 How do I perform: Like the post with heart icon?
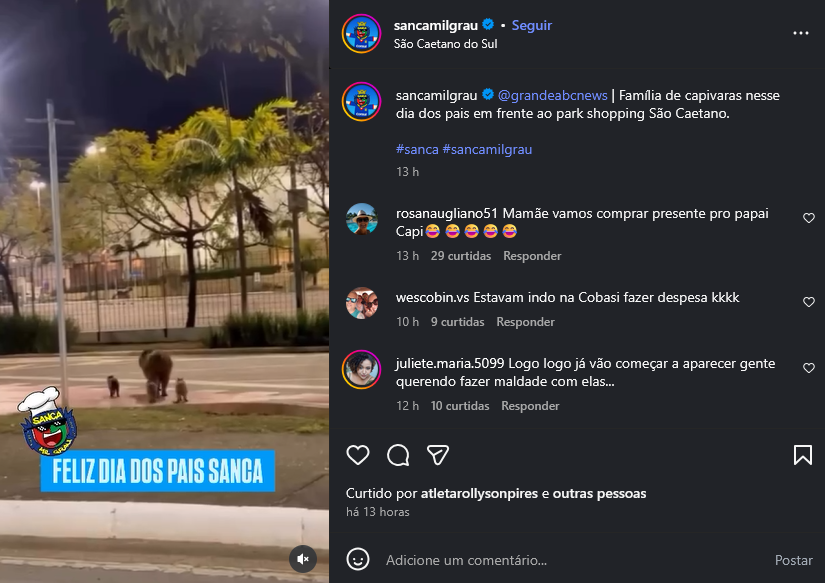click(x=358, y=455)
